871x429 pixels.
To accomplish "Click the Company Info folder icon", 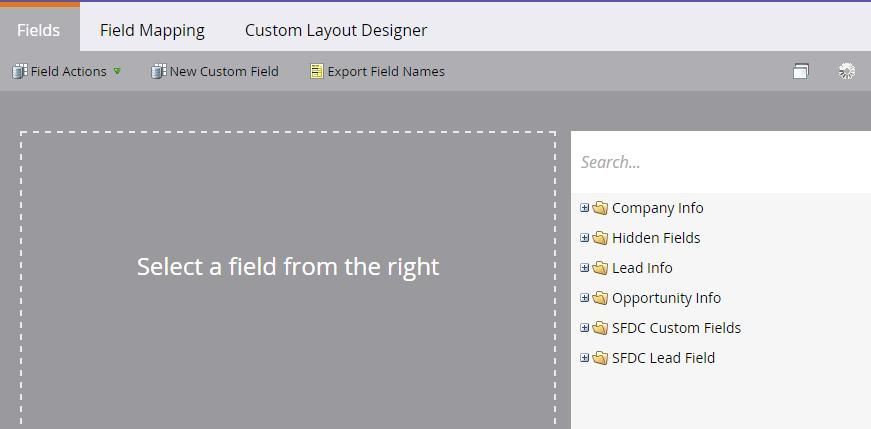I will pyautogui.click(x=600, y=208).
